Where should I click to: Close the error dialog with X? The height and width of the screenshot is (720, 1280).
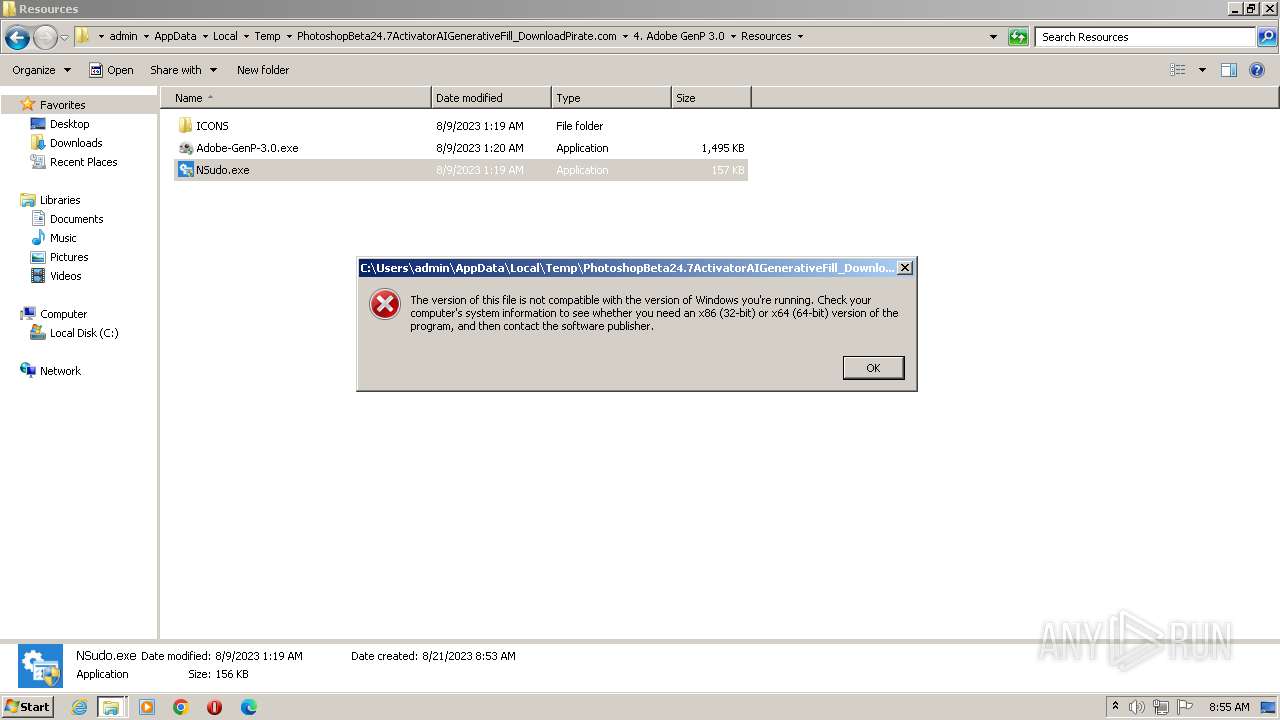(x=905, y=268)
